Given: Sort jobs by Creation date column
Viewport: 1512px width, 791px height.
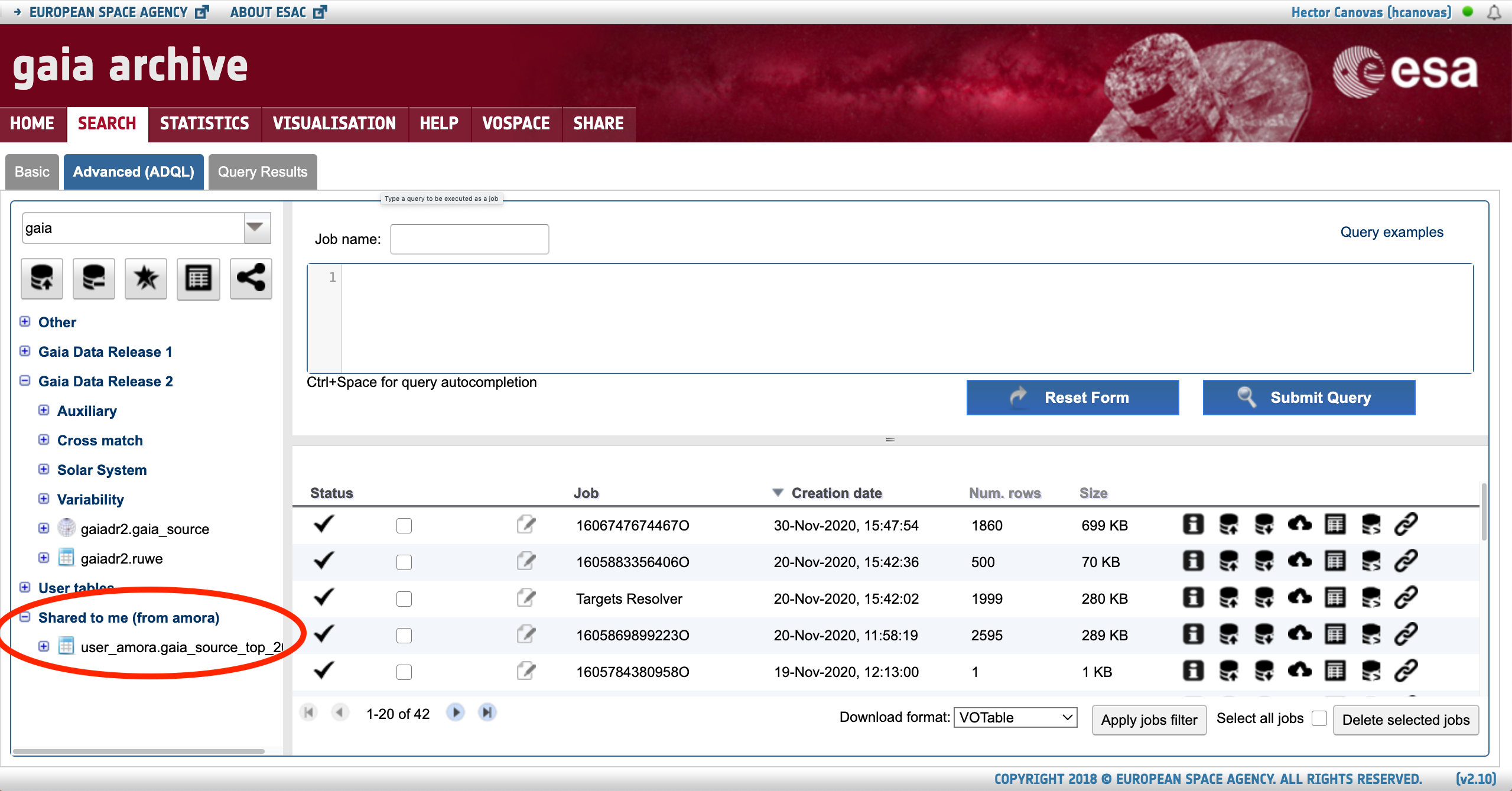Looking at the screenshot, I should [837, 493].
